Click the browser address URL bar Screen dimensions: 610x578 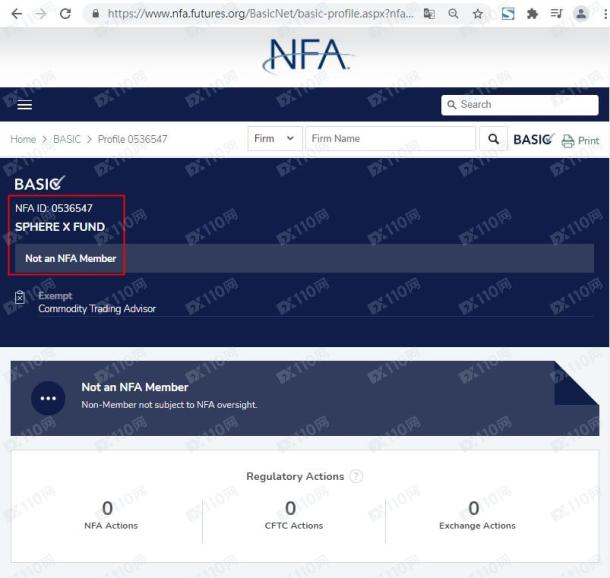261,14
